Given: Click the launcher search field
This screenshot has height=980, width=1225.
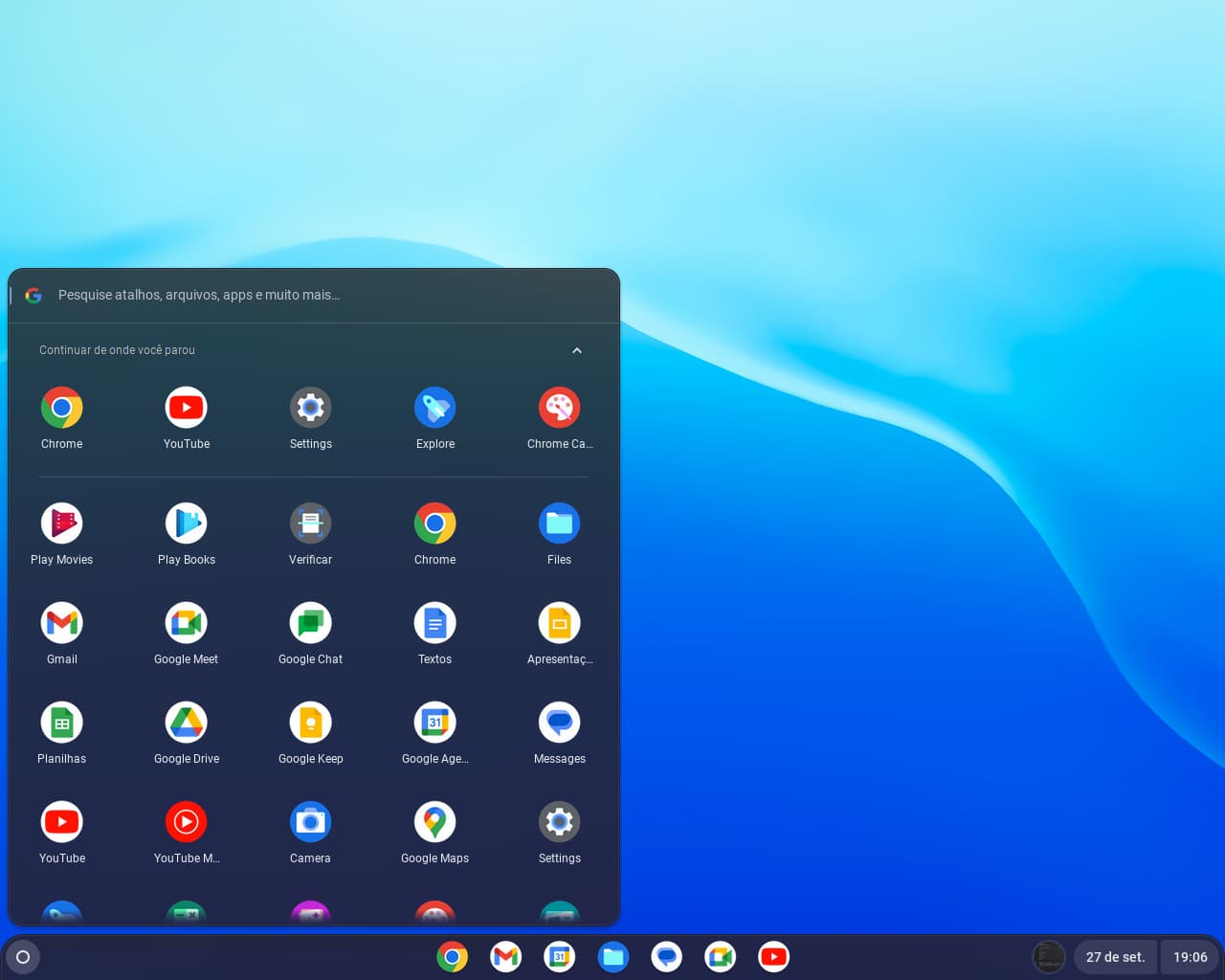Looking at the screenshot, I should [314, 295].
